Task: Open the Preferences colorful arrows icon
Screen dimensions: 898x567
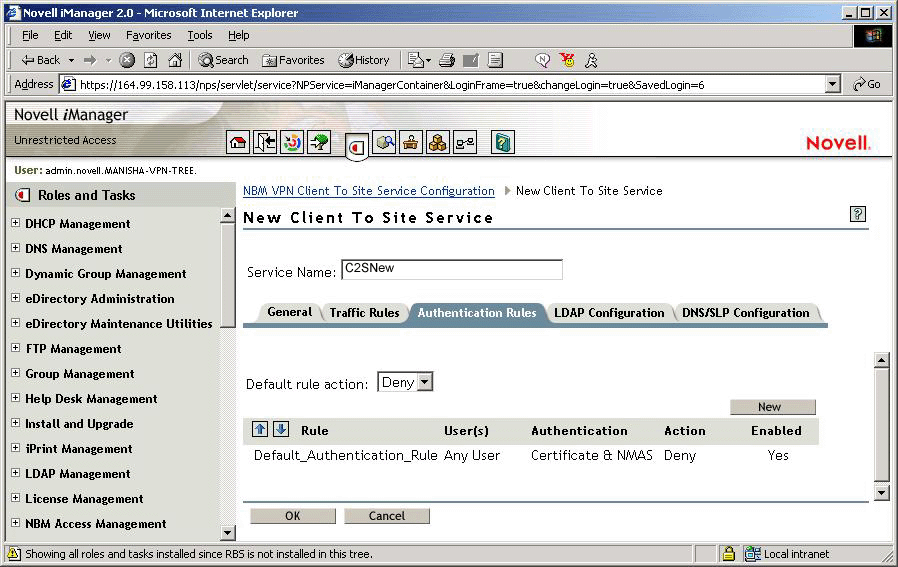Action: pyautogui.click(x=292, y=142)
